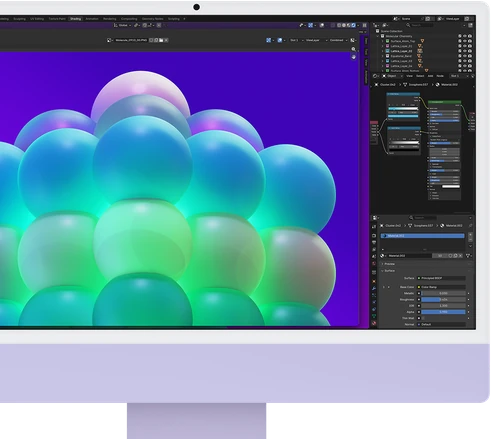The width and height of the screenshot is (491, 439).
Task: Open the Add menu in node editor
Action: [x=430, y=76]
